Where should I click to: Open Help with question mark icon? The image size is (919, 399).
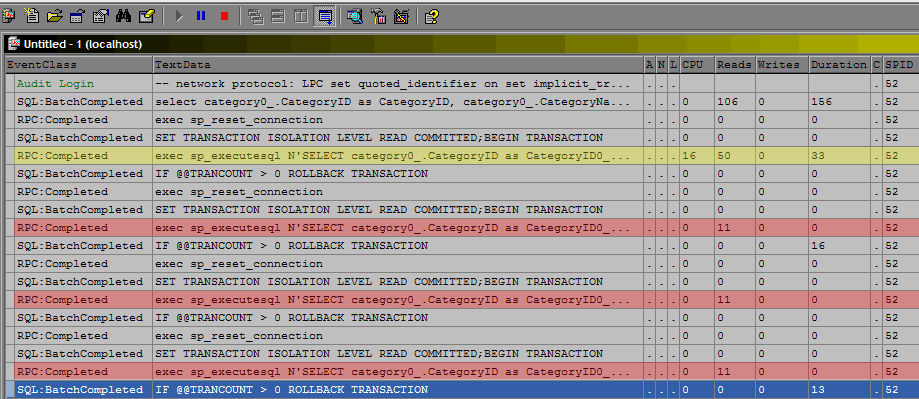pos(432,16)
